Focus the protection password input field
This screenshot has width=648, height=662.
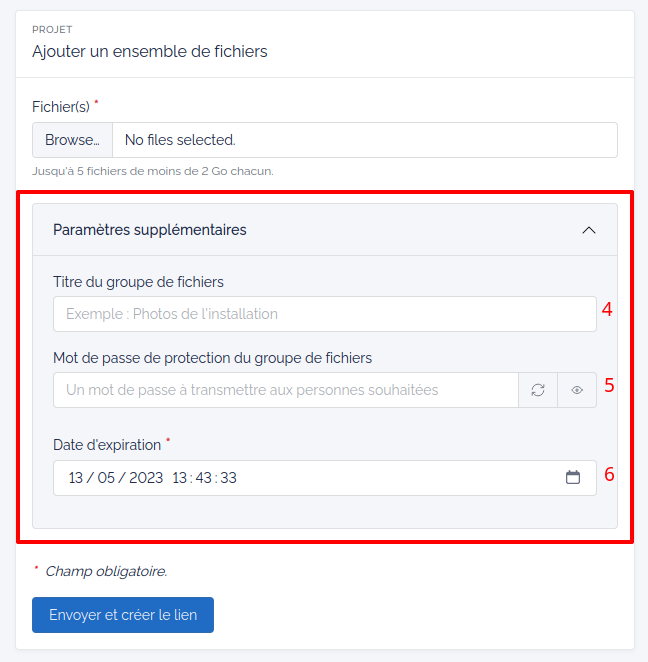click(x=286, y=390)
